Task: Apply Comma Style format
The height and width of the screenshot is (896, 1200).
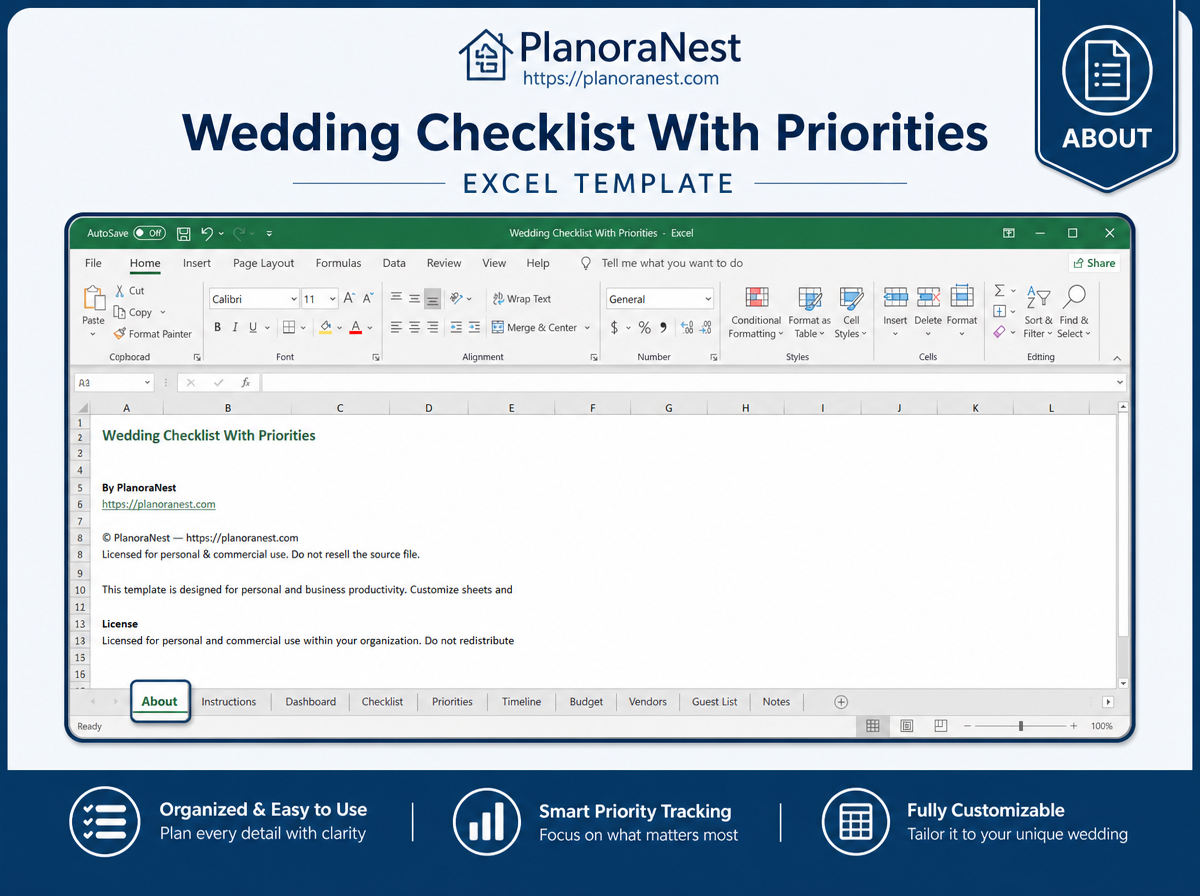Action: [664, 328]
